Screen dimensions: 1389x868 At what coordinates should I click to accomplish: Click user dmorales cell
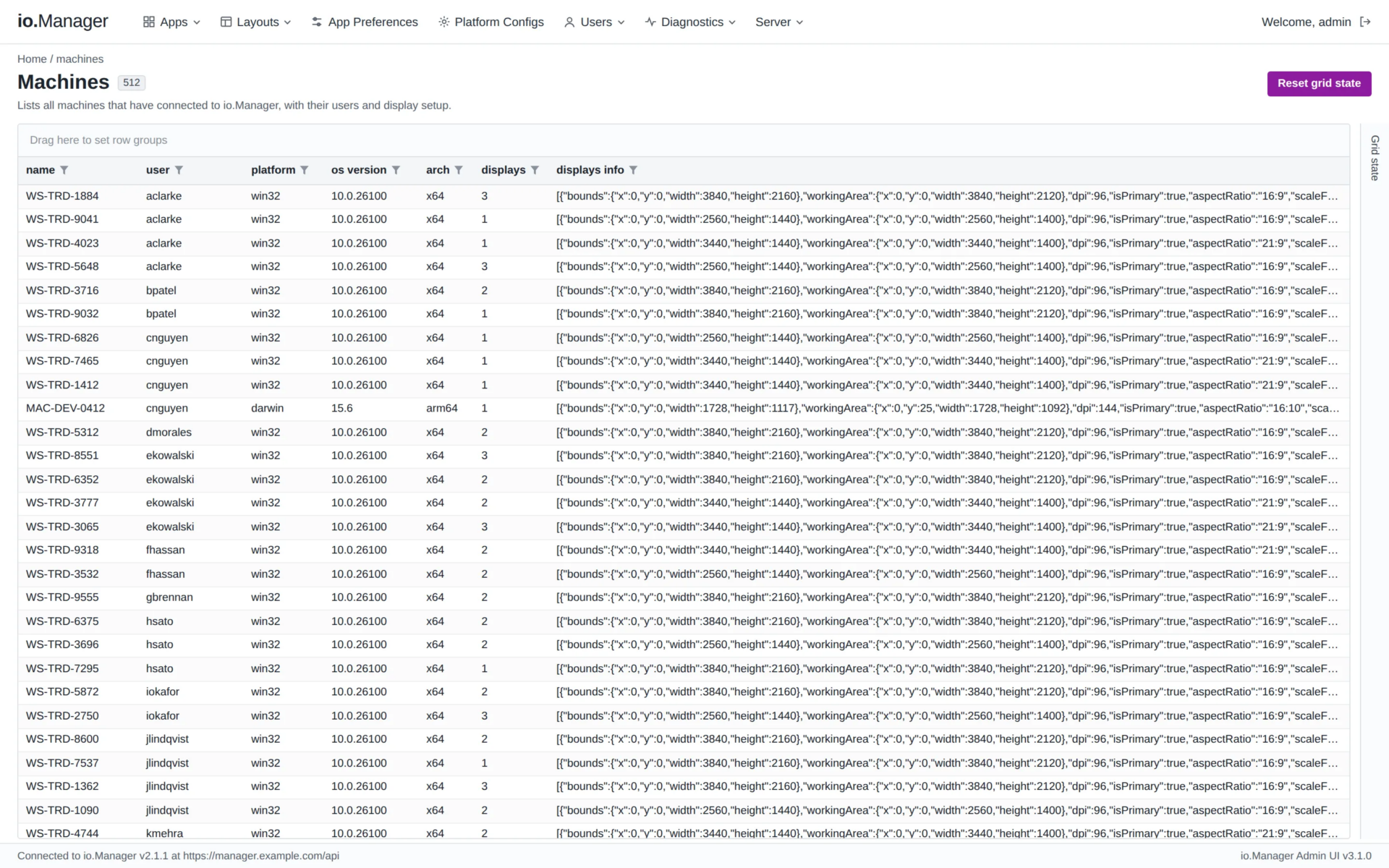pos(169,433)
